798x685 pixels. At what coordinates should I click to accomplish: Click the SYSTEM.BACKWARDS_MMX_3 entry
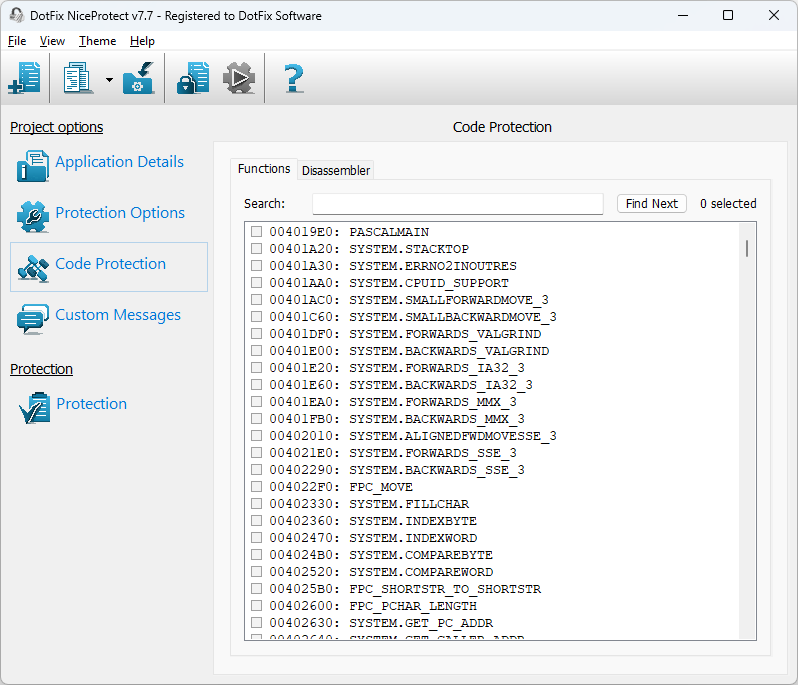click(x=437, y=419)
